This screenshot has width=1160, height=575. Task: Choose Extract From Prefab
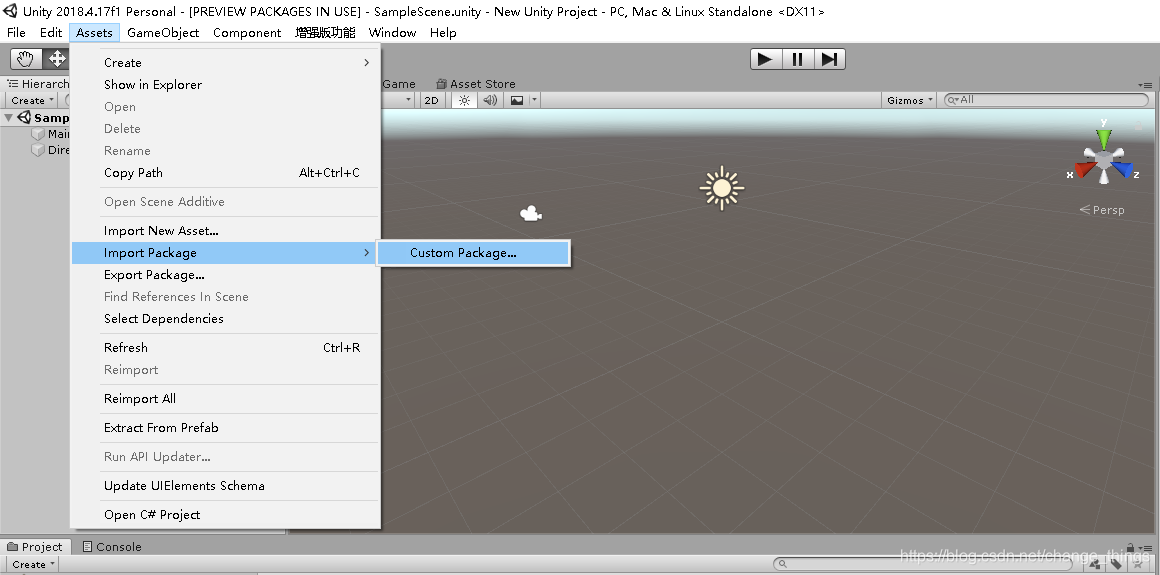(x=226, y=428)
